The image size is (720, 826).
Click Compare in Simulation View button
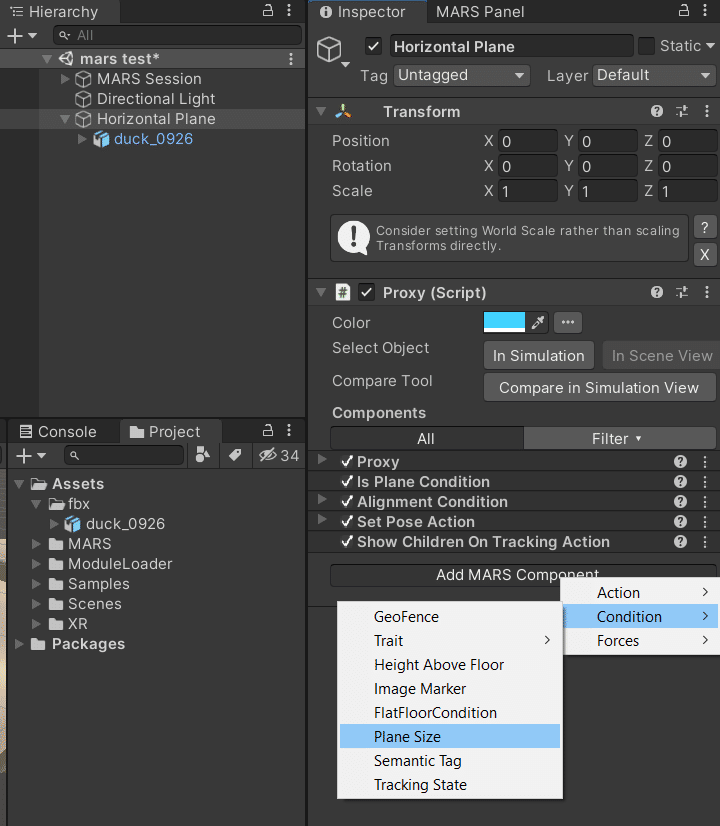[599, 388]
